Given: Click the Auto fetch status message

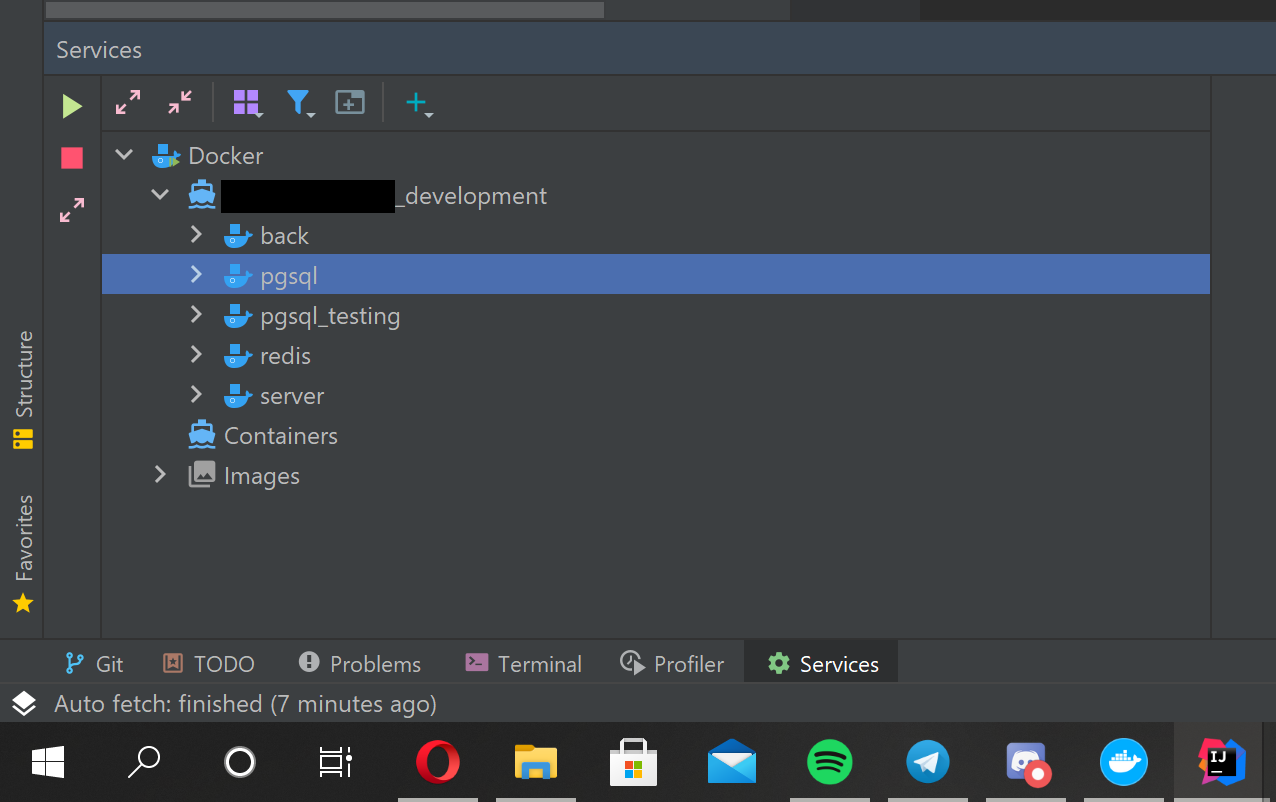Looking at the screenshot, I should click(x=244, y=703).
